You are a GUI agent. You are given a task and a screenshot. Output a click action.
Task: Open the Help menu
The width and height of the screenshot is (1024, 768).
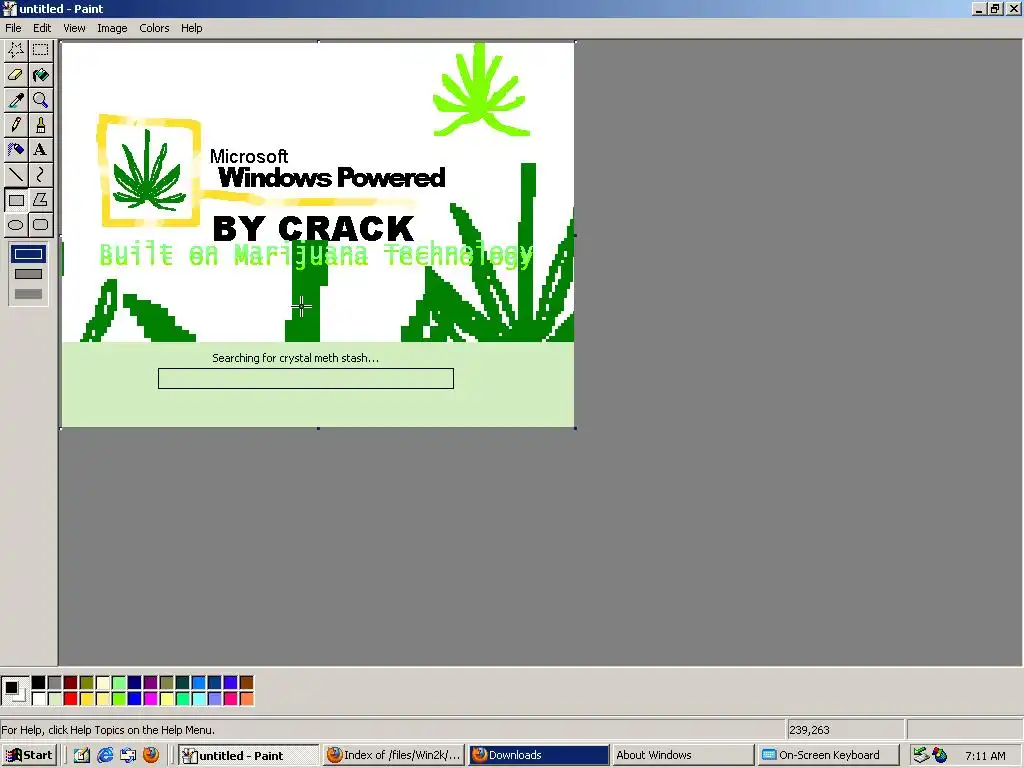tap(191, 28)
